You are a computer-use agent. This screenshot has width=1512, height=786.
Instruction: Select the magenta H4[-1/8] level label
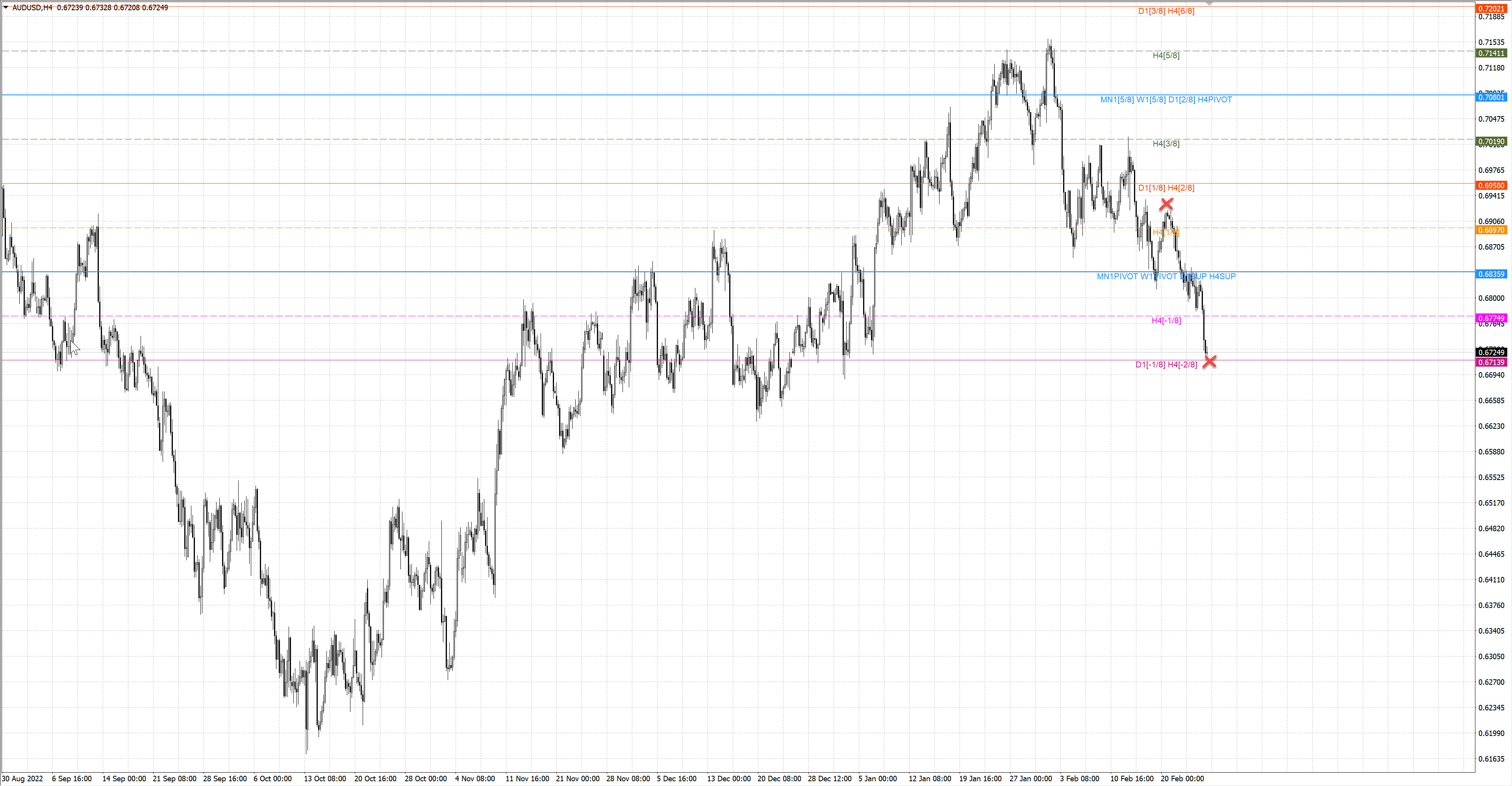tap(1165, 321)
